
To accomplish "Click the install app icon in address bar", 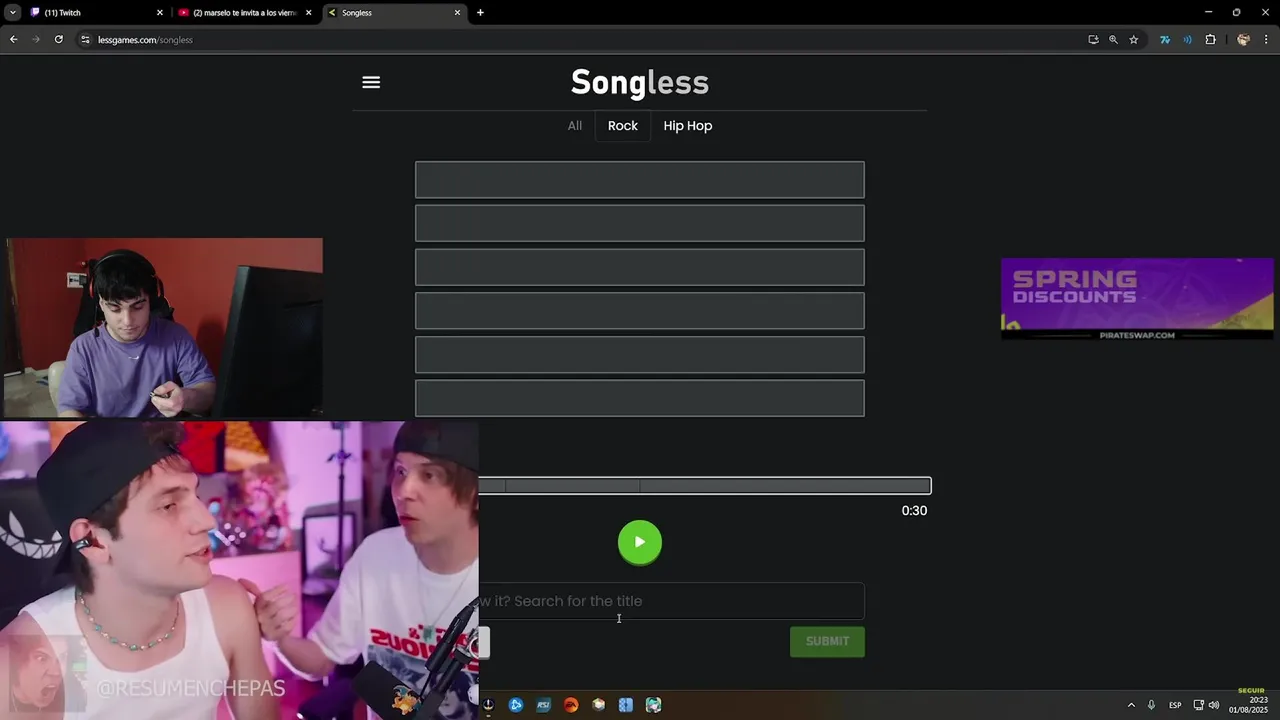I will coord(1093,40).
